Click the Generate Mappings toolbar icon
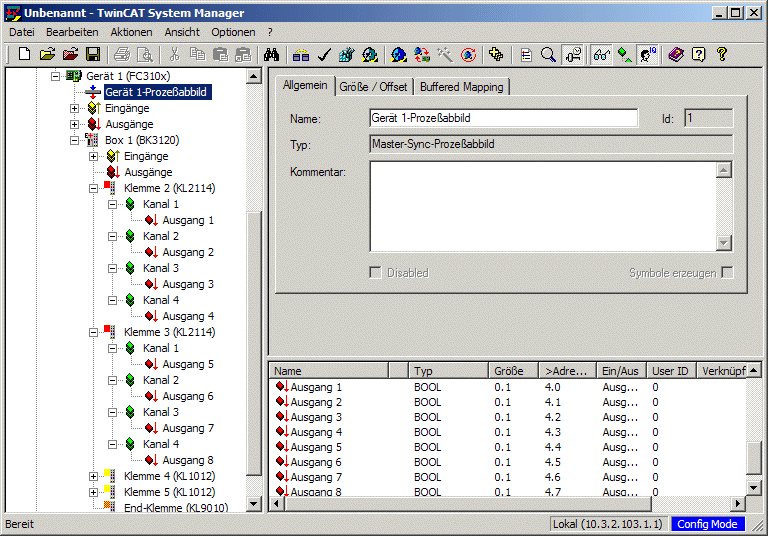 pos(301,54)
